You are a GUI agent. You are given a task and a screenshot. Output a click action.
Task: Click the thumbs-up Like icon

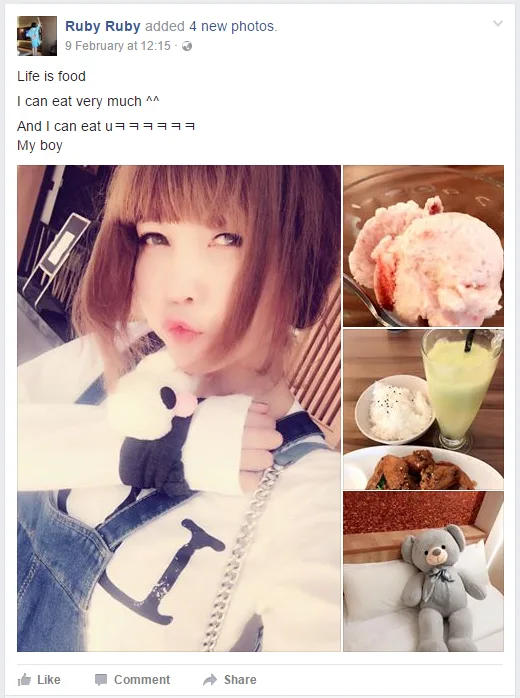click(x=24, y=680)
